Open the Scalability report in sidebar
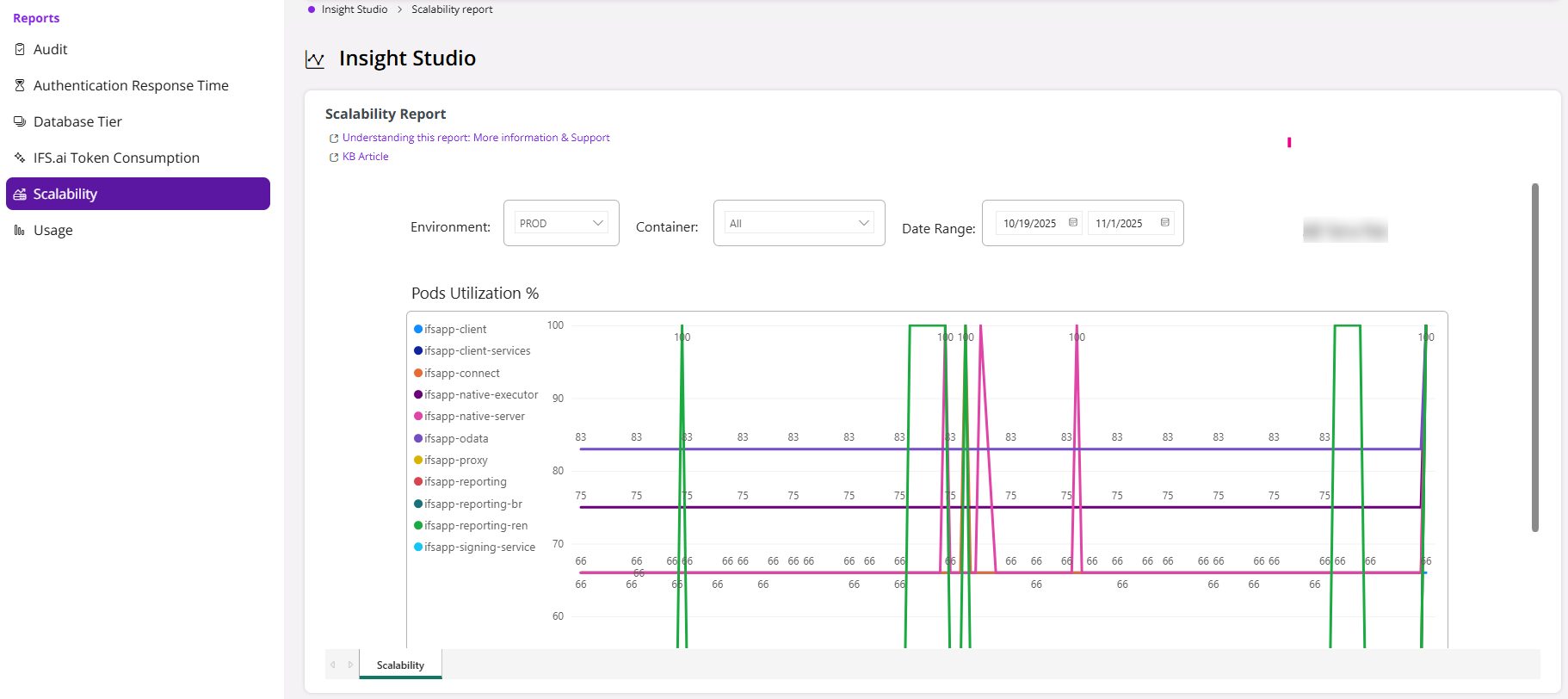Image resolution: width=1568 pixels, height=699 pixels. click(138, 194)
